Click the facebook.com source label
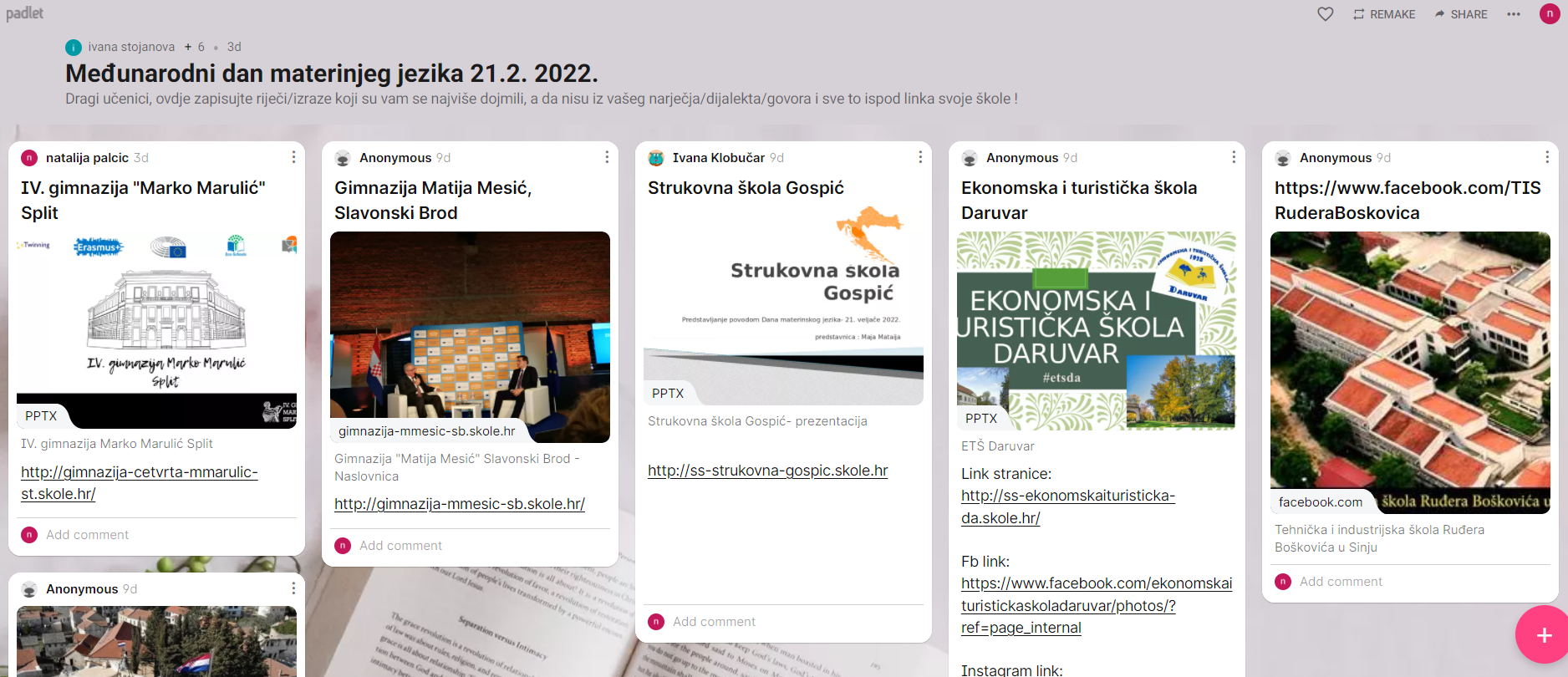 click(1321, 501)
